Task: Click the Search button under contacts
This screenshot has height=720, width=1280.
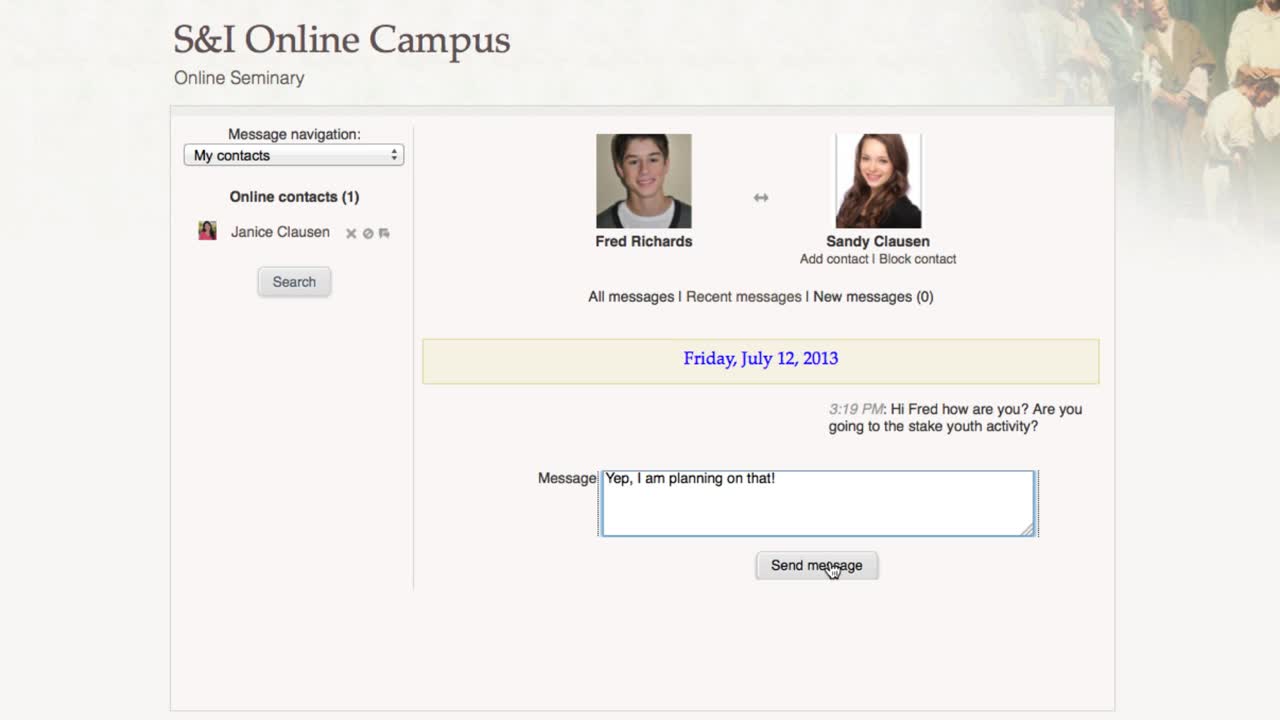Action: click(294, 282)
